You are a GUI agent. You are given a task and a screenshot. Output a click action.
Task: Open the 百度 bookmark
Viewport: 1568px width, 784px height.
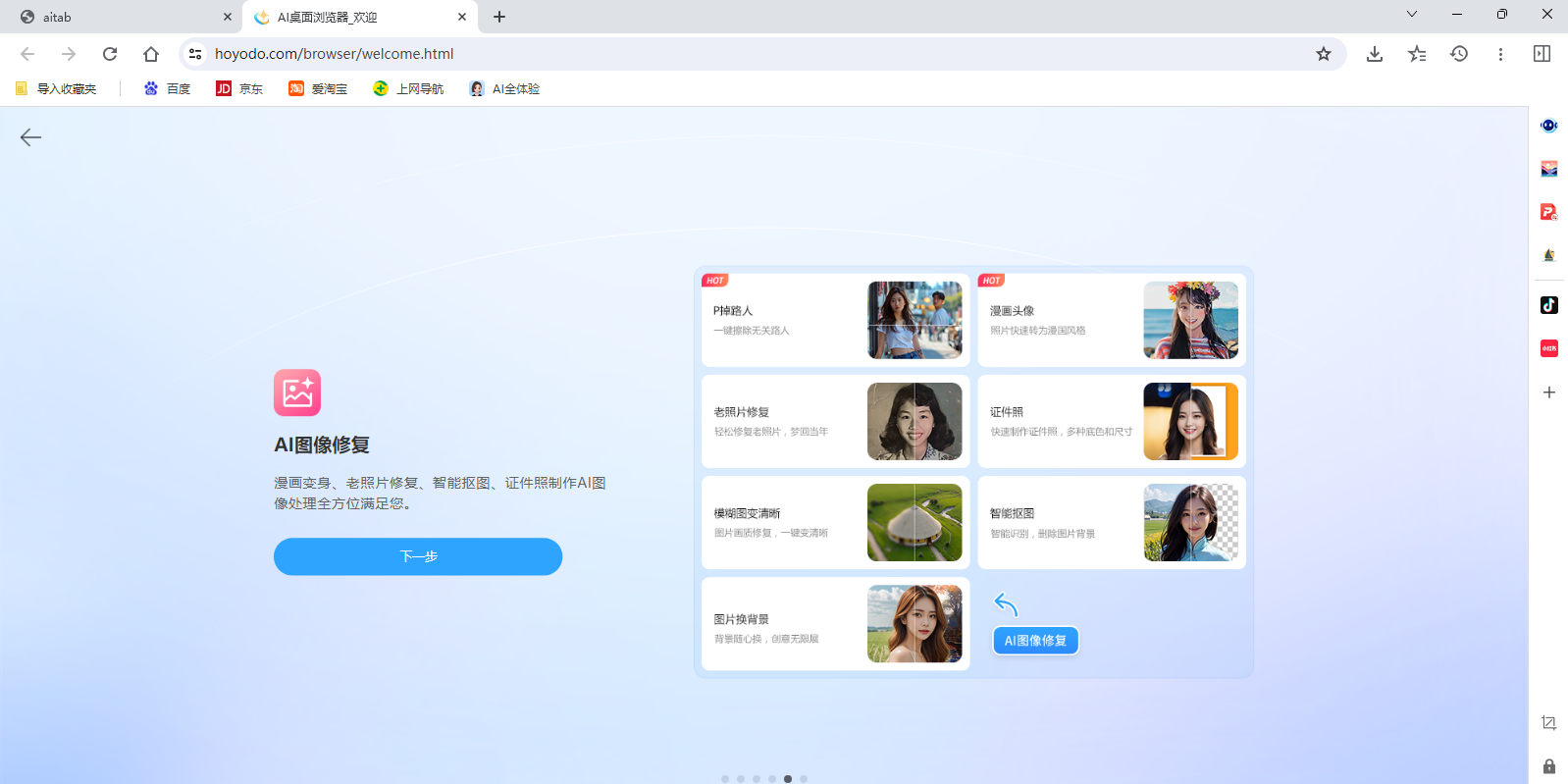coord(167,88)
